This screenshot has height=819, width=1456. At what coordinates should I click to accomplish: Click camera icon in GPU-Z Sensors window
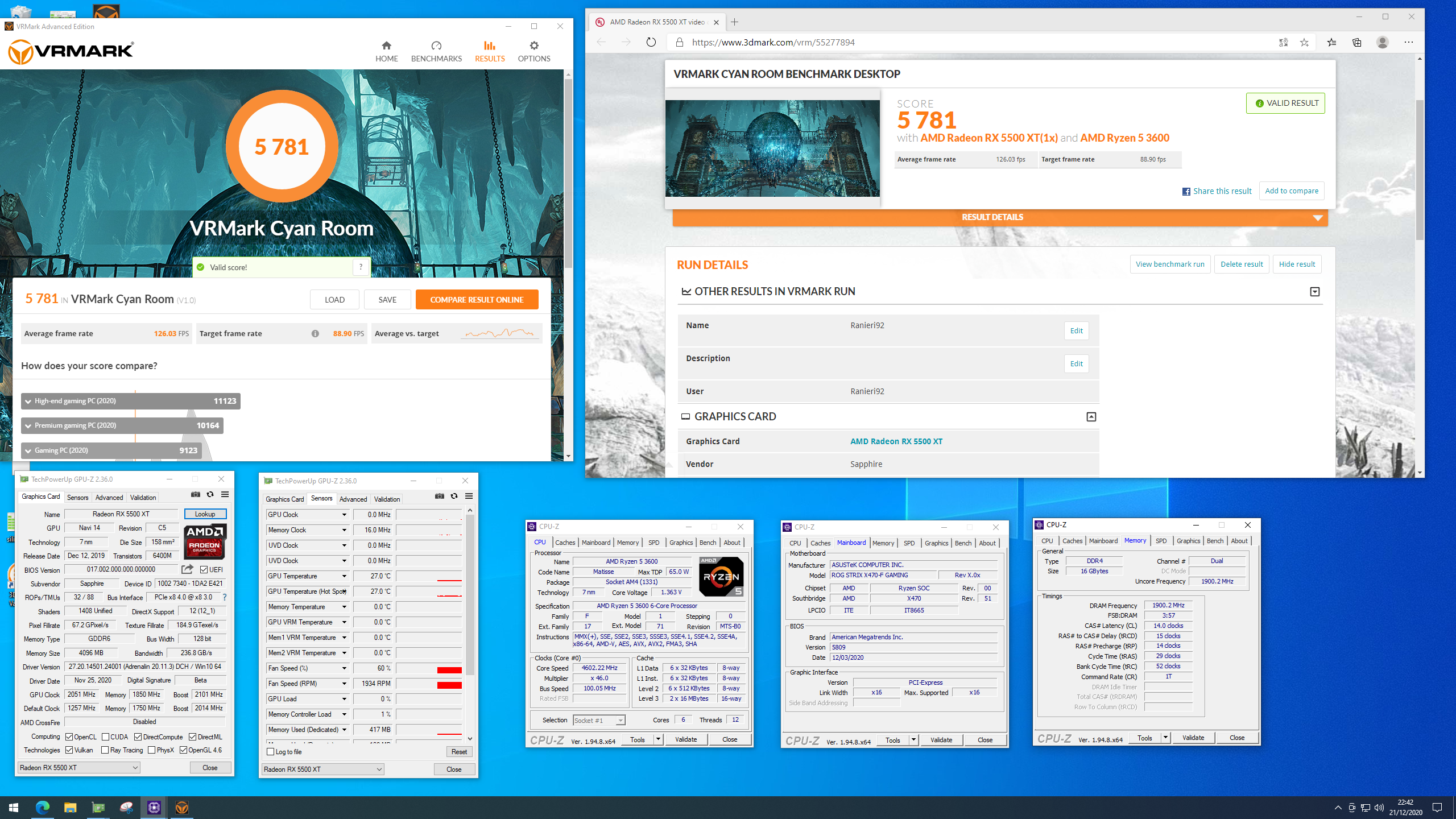(440, 496)
